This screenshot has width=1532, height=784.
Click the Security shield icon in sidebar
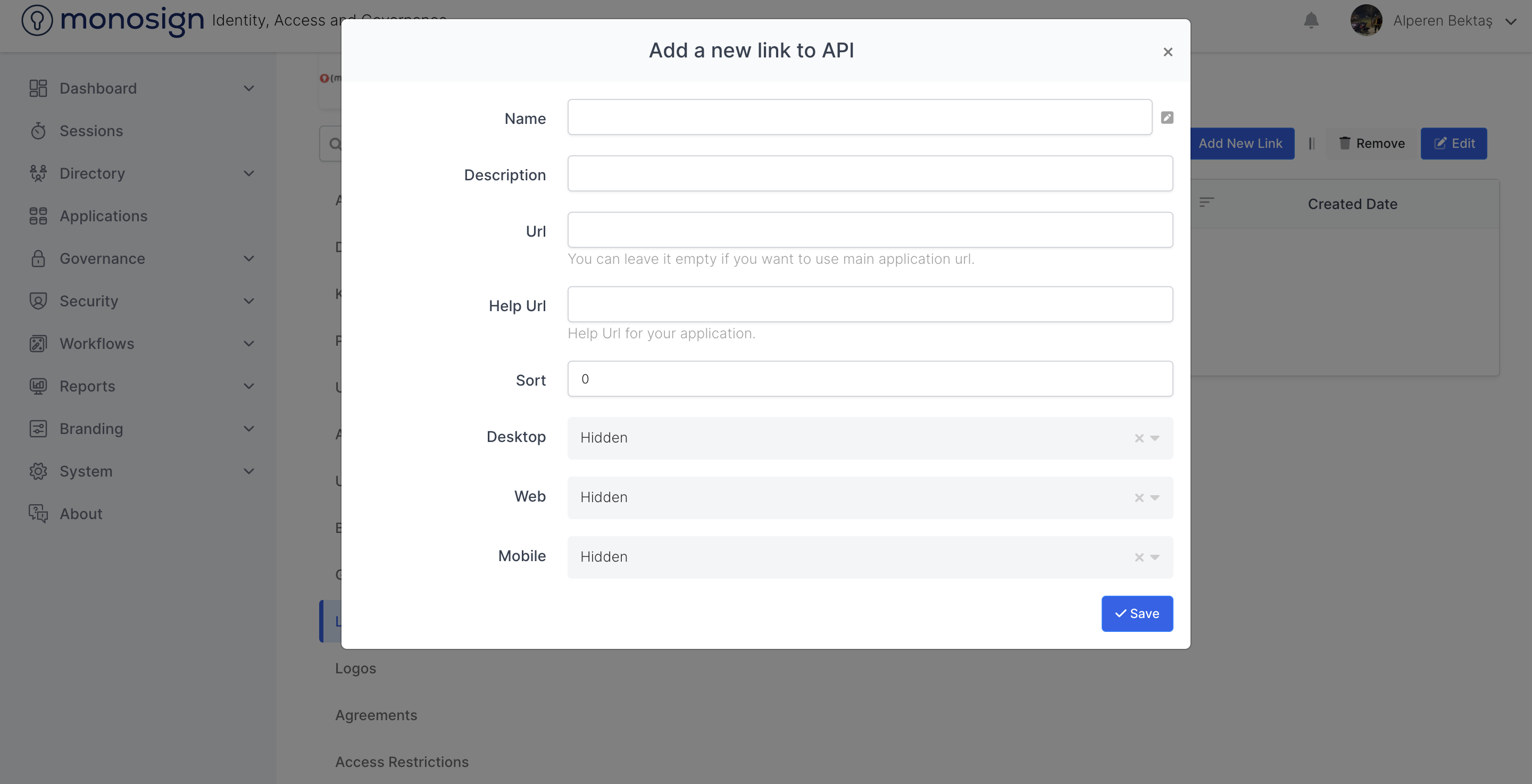[x=38, y=301]
